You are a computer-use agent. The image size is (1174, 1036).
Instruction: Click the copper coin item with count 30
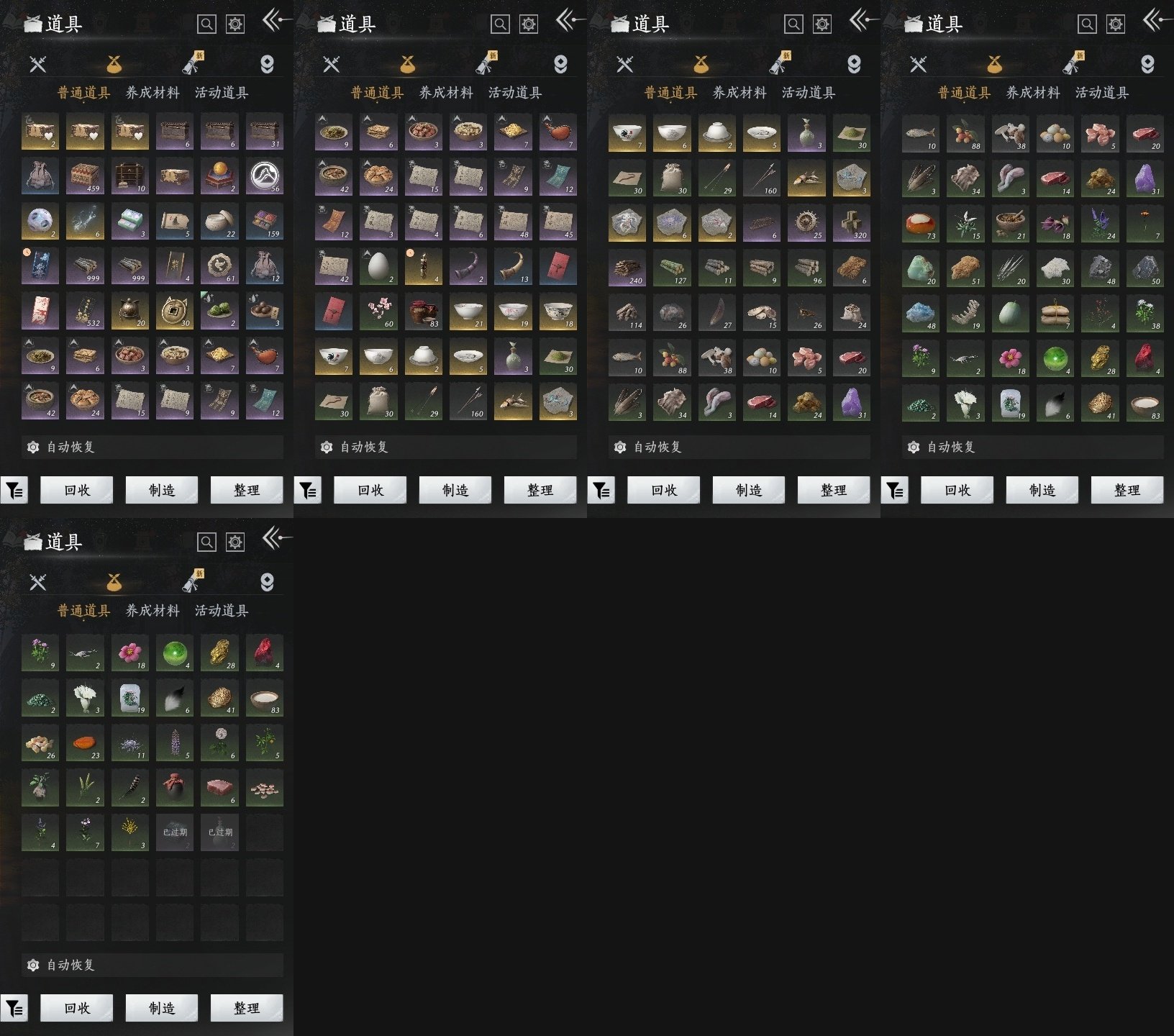[174, 311]
